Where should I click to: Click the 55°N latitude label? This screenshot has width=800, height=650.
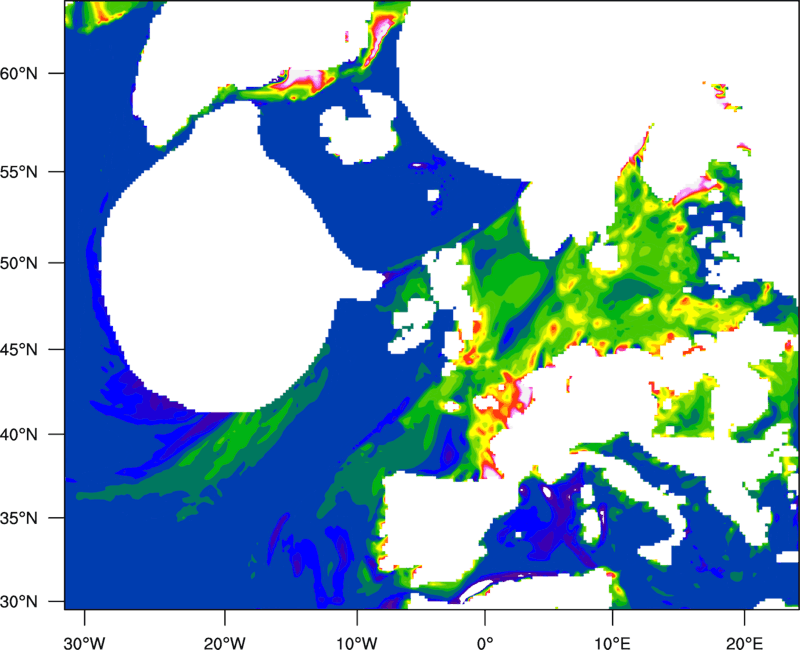[19, 172]
